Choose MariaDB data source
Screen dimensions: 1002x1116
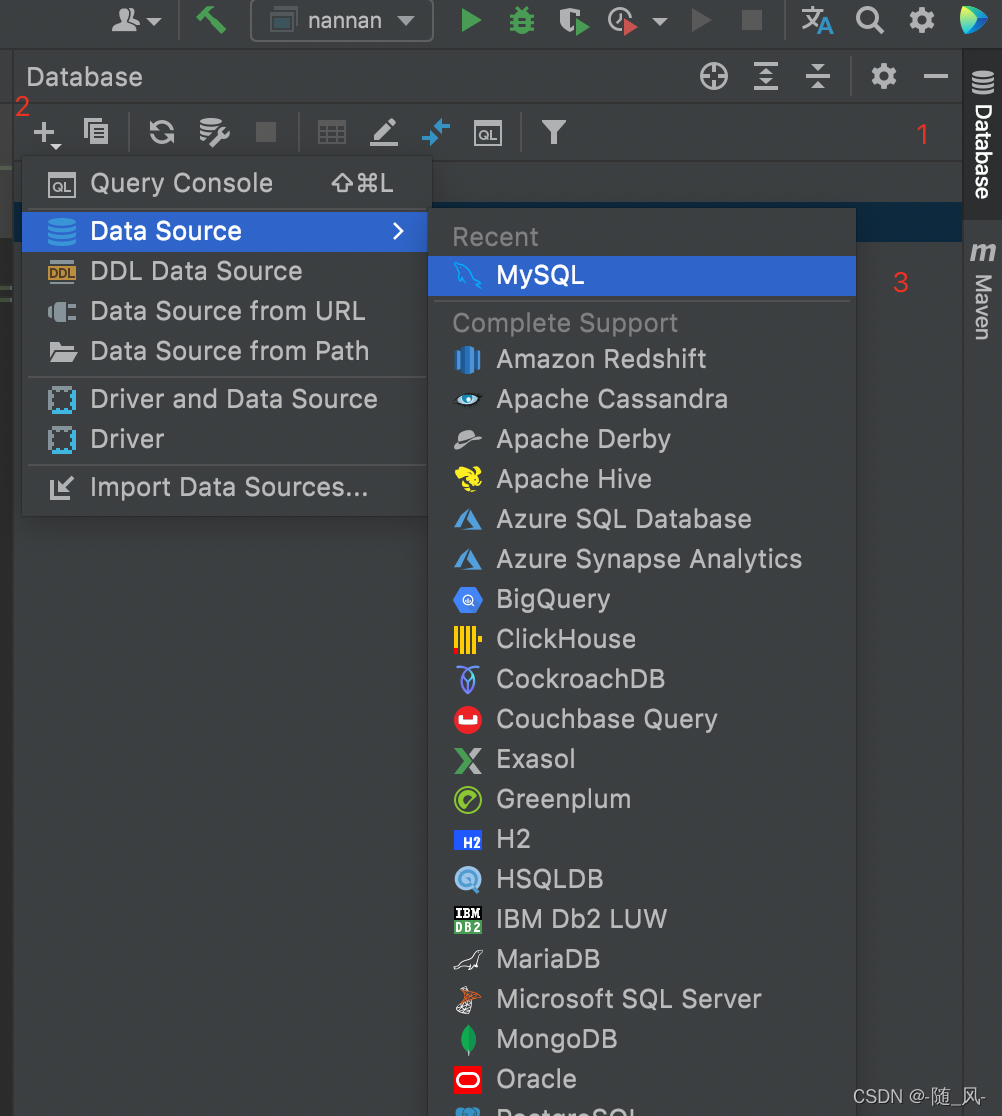click(641, 959)
